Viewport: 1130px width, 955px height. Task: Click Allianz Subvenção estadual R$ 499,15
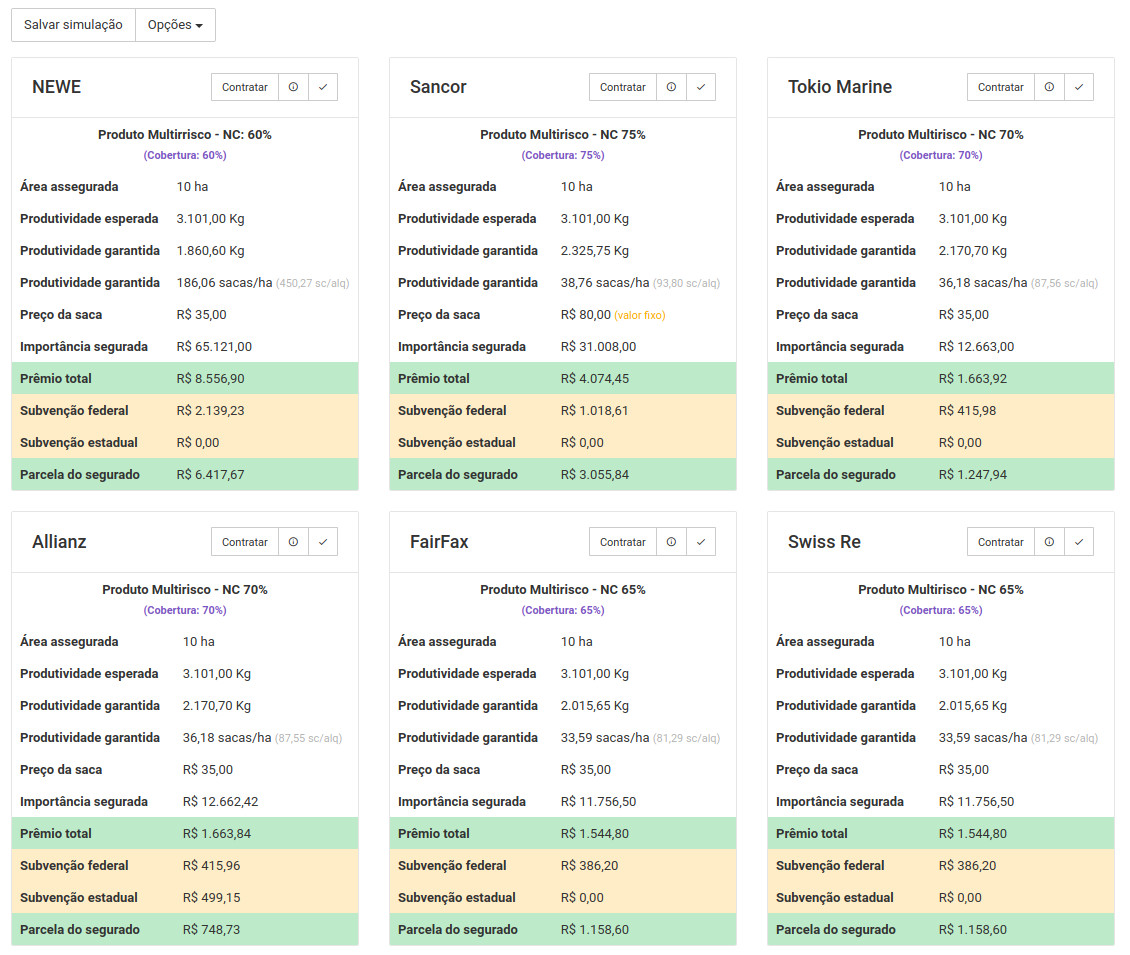tap(211, 897)
